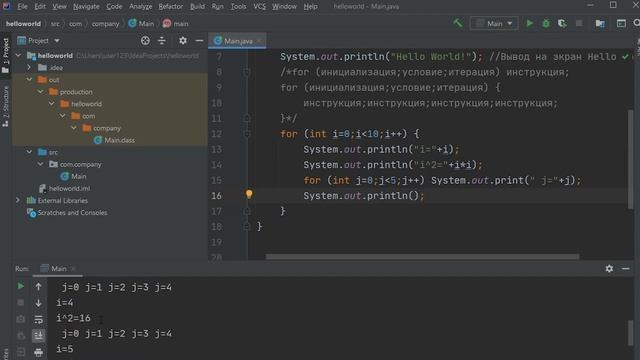Click line number 13 in gutter
This screenshot has height=360, width=640.
(217, 149)
